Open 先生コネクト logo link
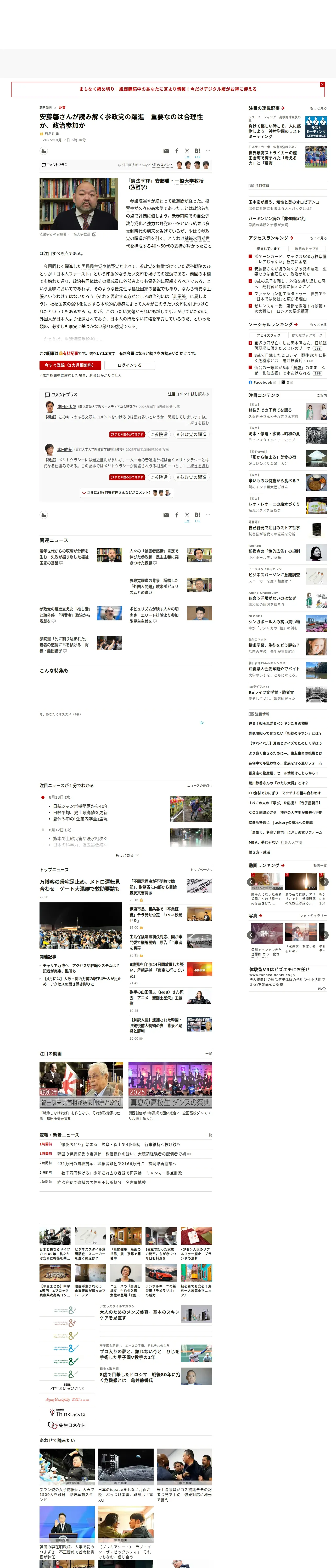 point(66,1426)
